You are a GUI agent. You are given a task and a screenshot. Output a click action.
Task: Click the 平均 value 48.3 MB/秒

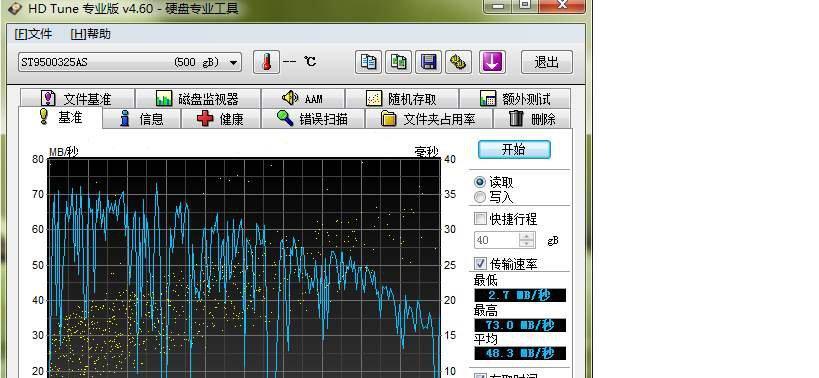[x=520, y=353]
